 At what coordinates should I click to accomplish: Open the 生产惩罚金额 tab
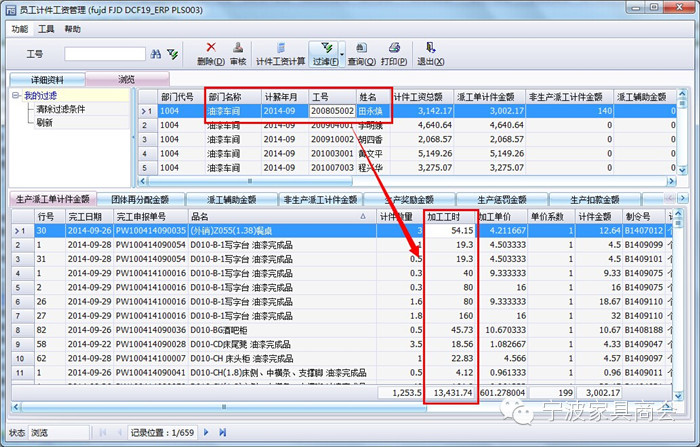[x=502, y=200]
